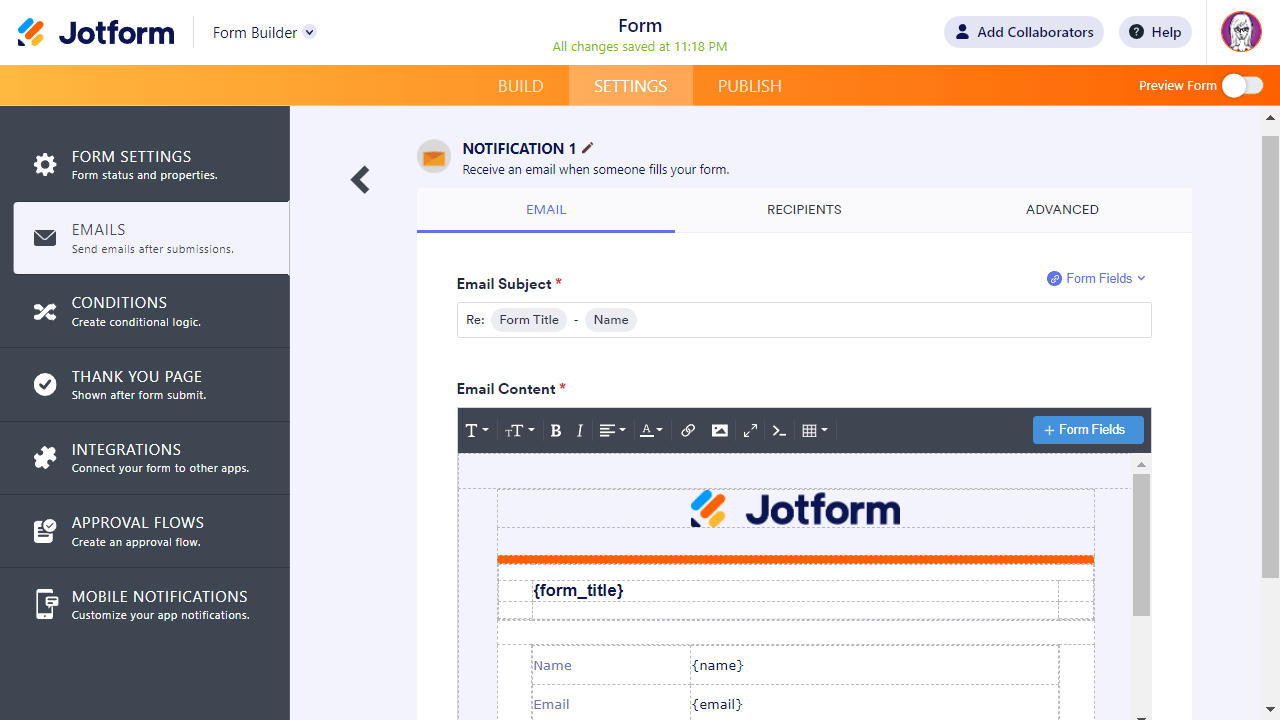Open the source code view icon

coord(780,431)
